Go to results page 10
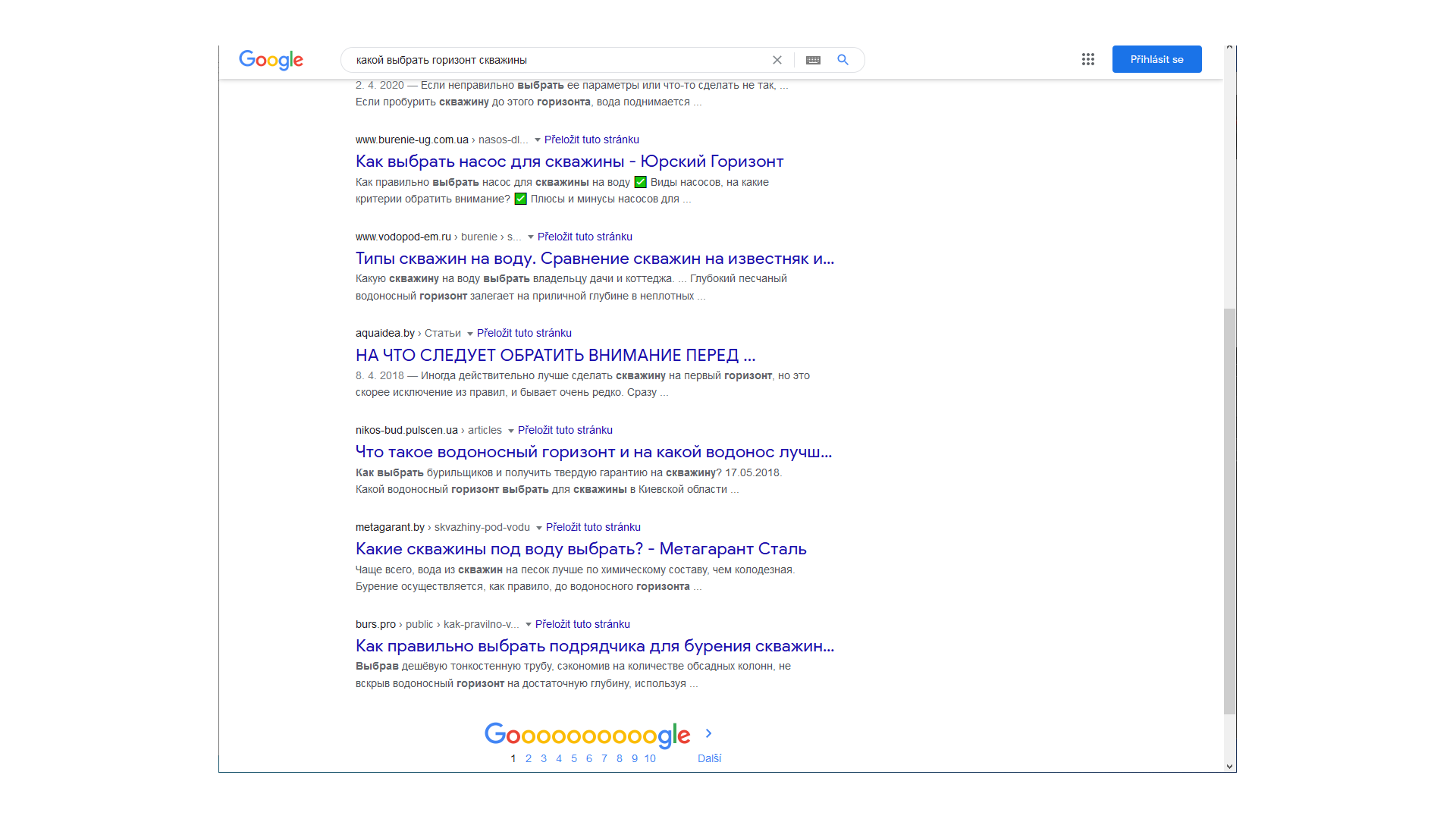 [650, 758]
